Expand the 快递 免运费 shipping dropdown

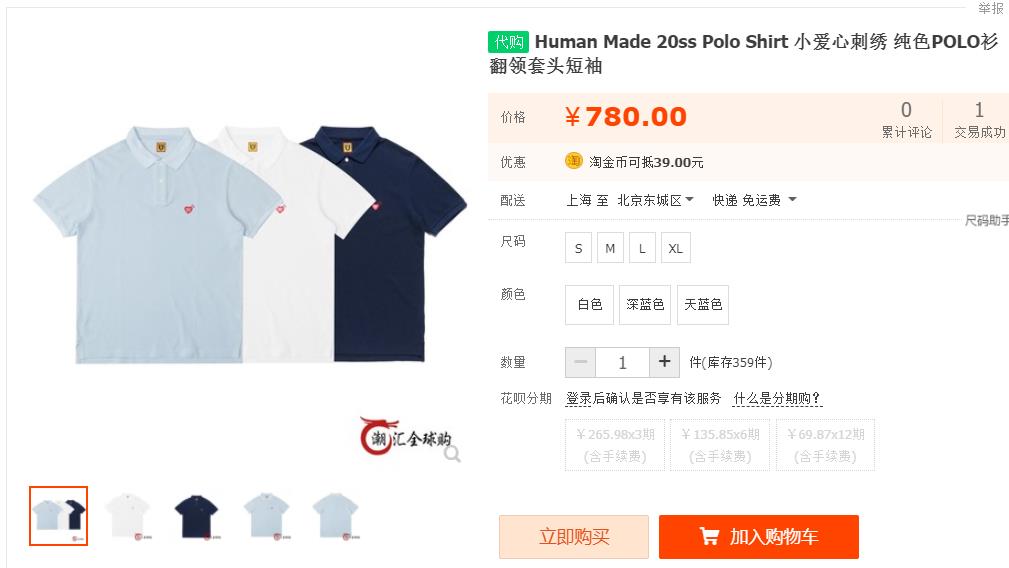754,200
